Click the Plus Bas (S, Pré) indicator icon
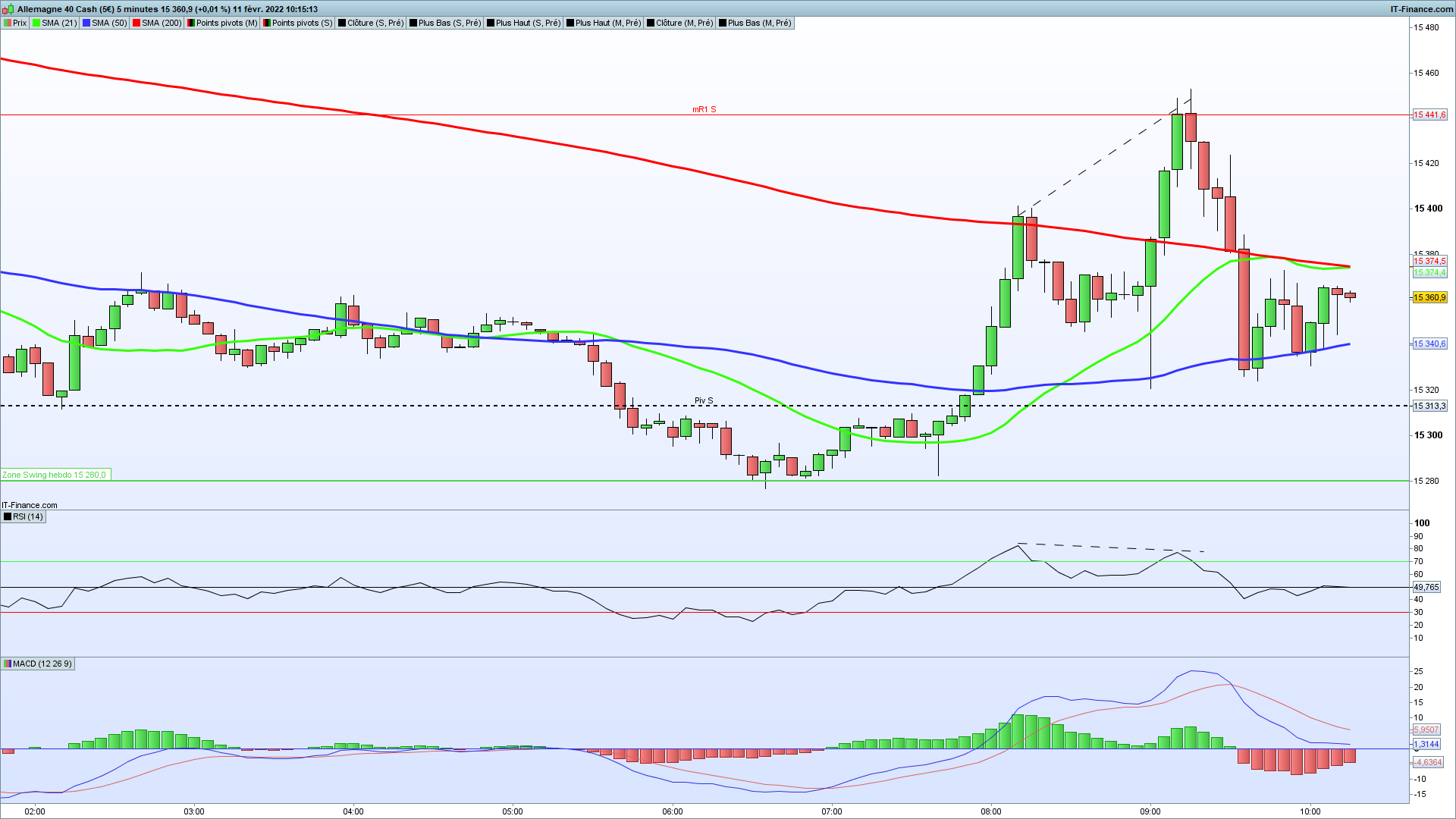Viewport: 1456px width, 819px height. (x=413, y=23)
